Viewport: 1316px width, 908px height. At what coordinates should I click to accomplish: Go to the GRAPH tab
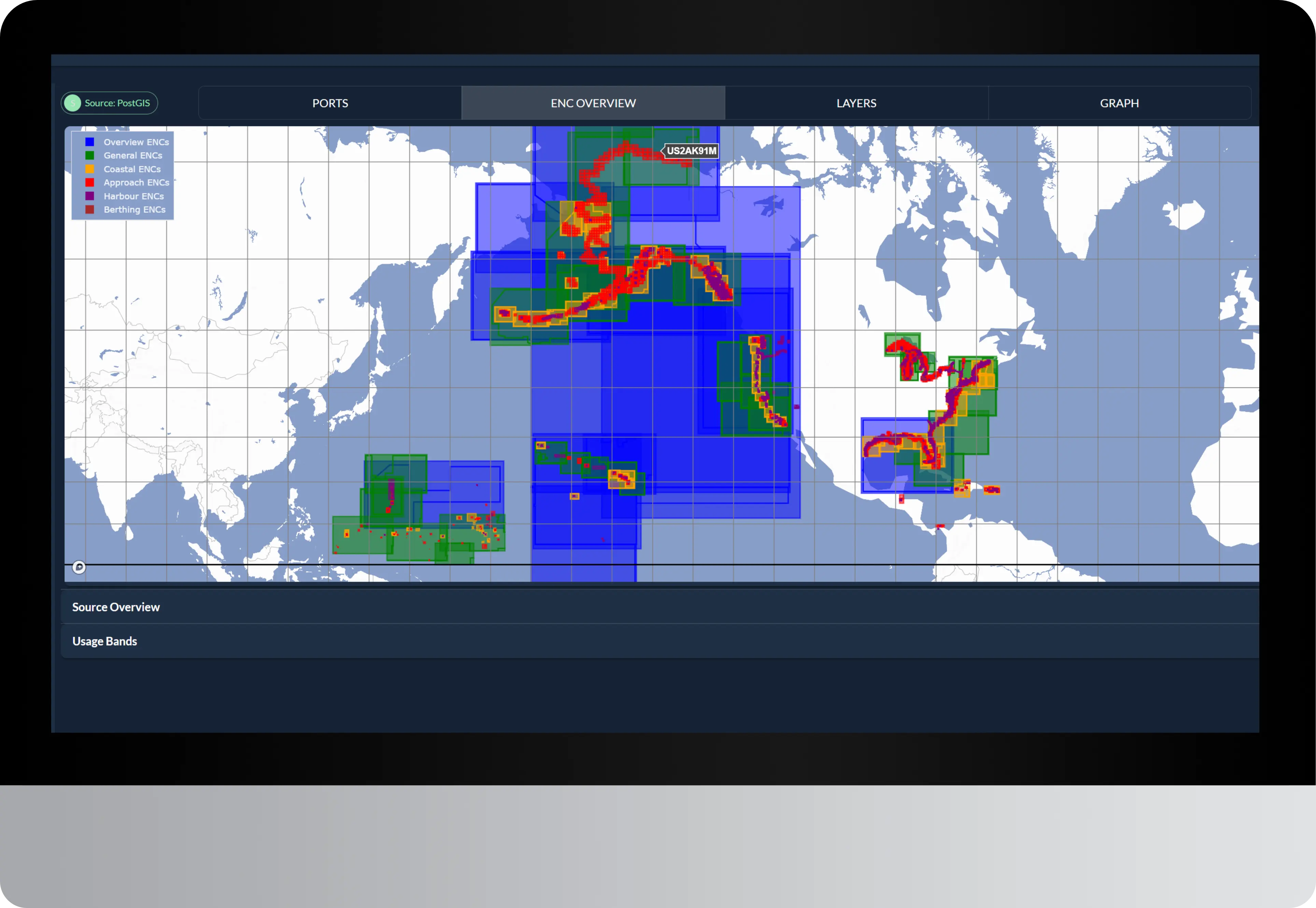pyautogui.click(x=1119, y=103)
